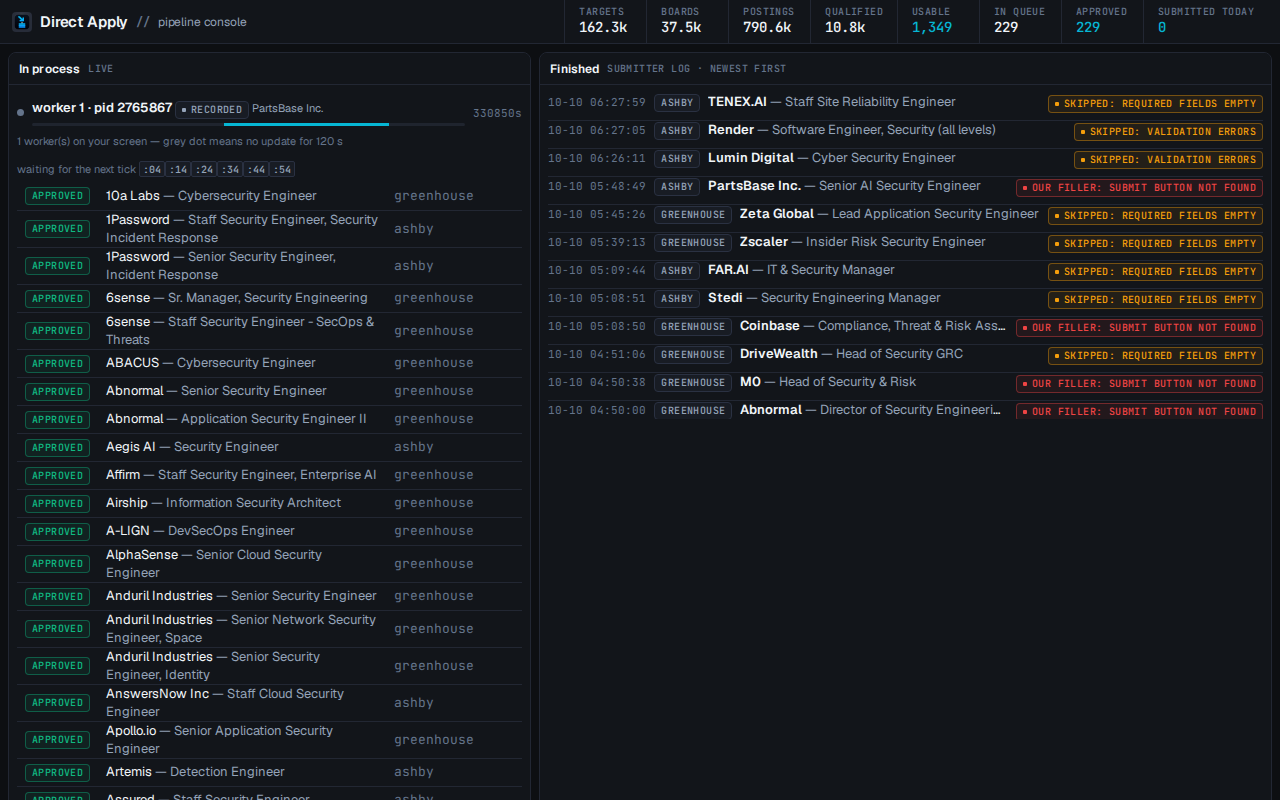Image resolution: width=1280 pixels, height=800 pixels.
Task: Open the TARGETS 162.3k stat tile
Action: click(606, 21)
